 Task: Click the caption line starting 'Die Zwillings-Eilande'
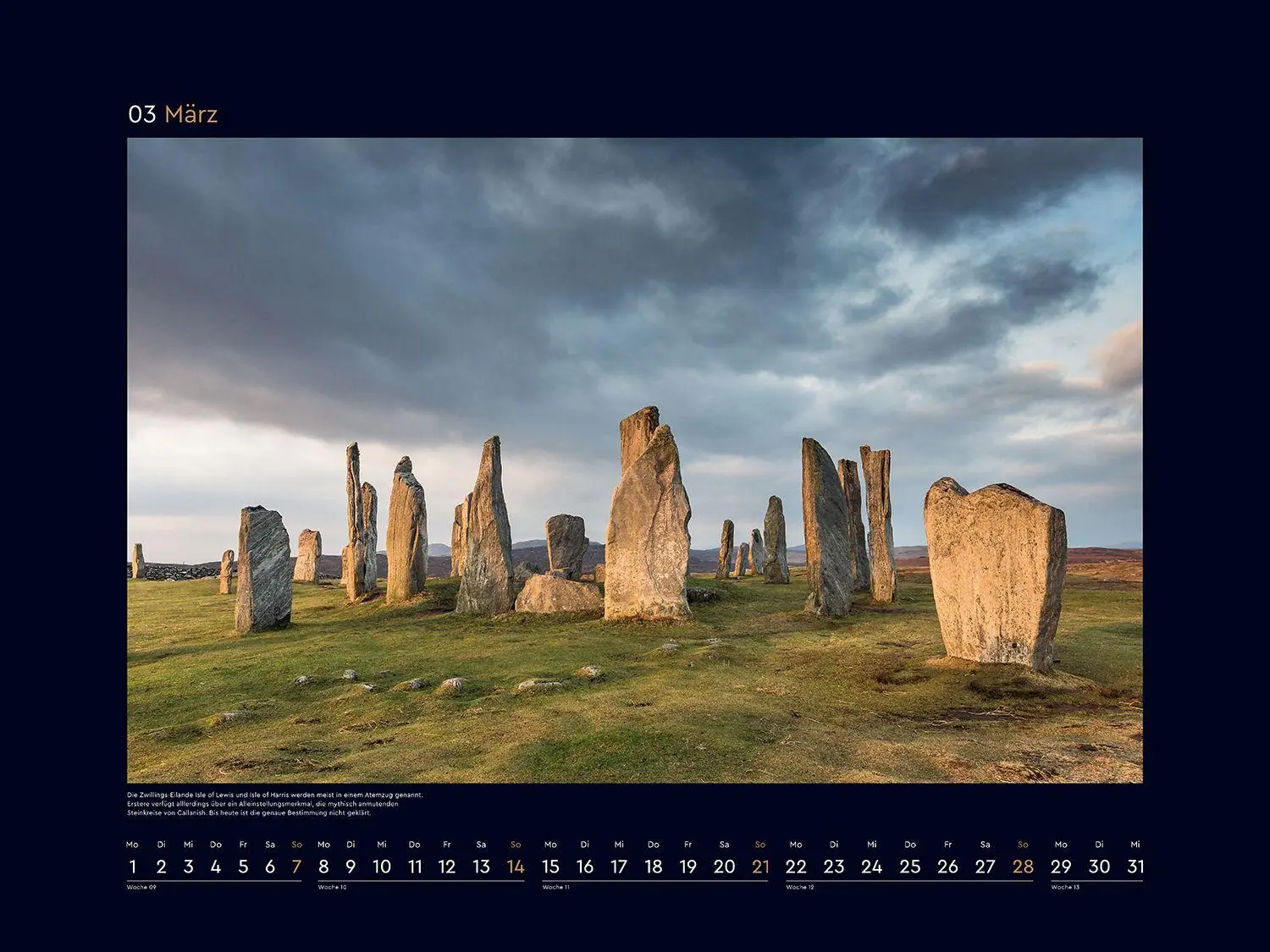pyautogui.click(x=274, y=795)
